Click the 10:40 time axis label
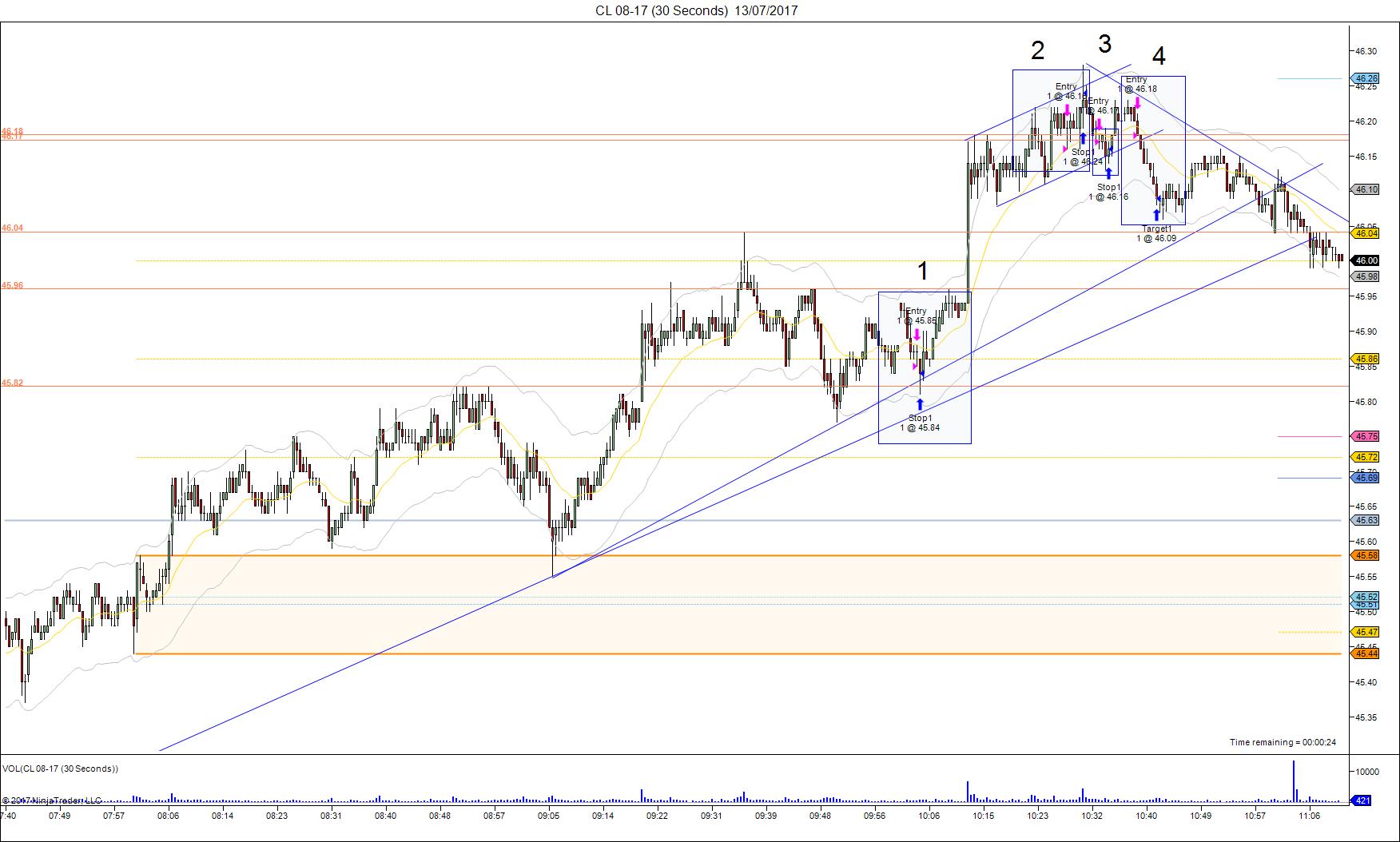The width and height of the screenshot is (1400, 842). pos(1146,816)
